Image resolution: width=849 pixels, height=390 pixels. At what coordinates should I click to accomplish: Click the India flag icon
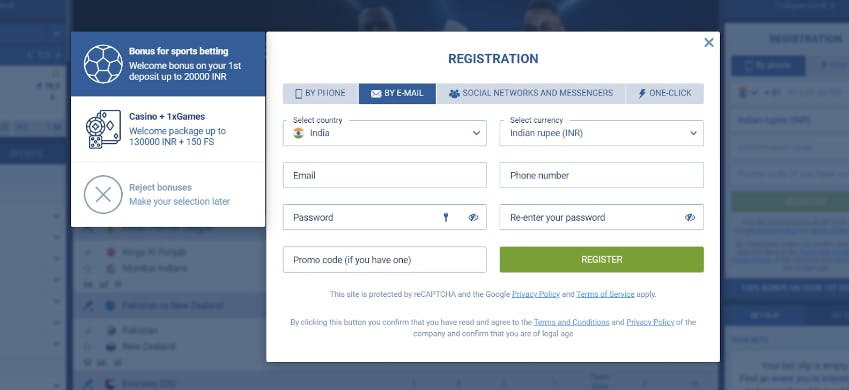(298, 133)
